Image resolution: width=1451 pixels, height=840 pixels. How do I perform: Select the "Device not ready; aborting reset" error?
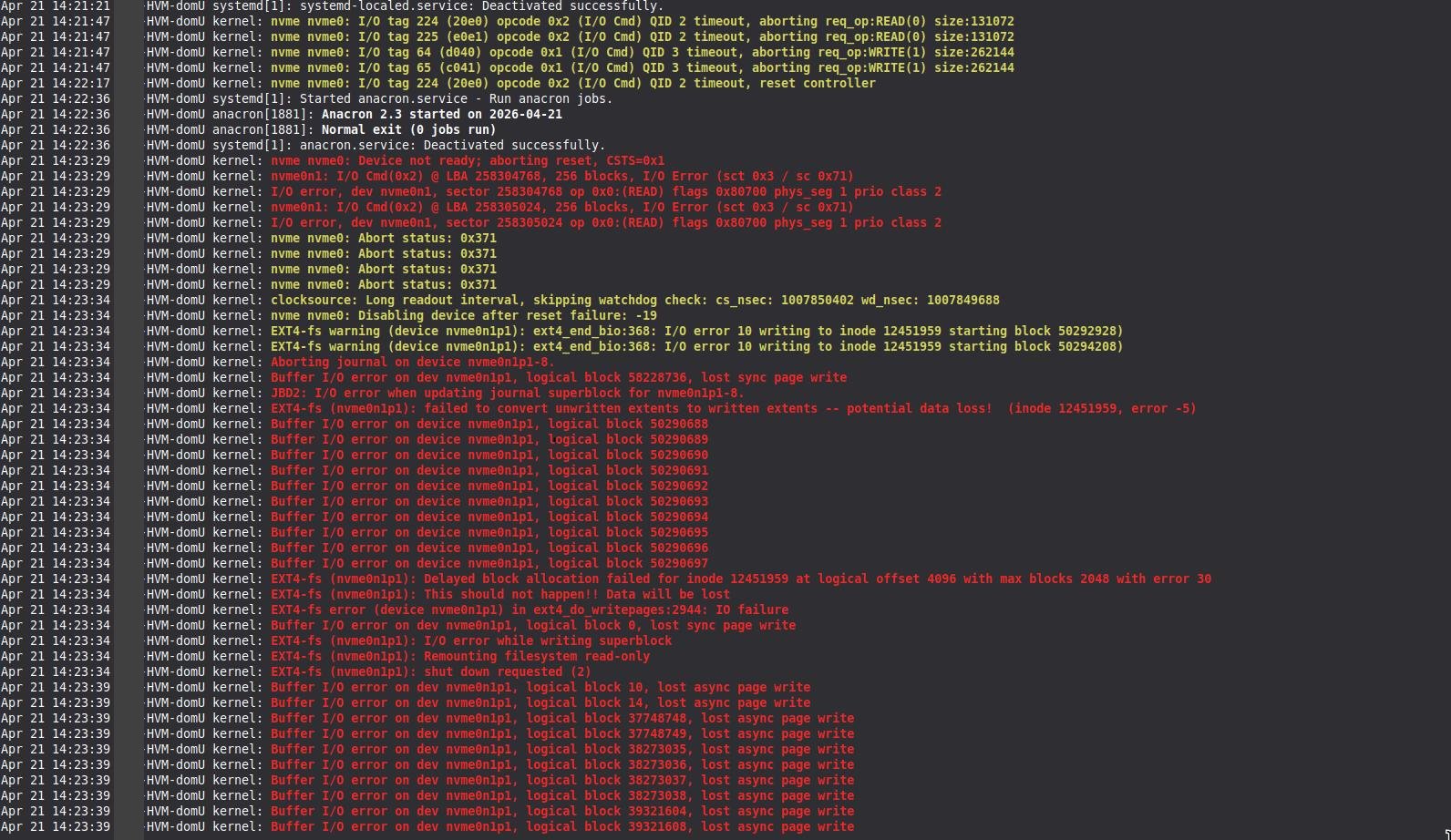[467, 160]
